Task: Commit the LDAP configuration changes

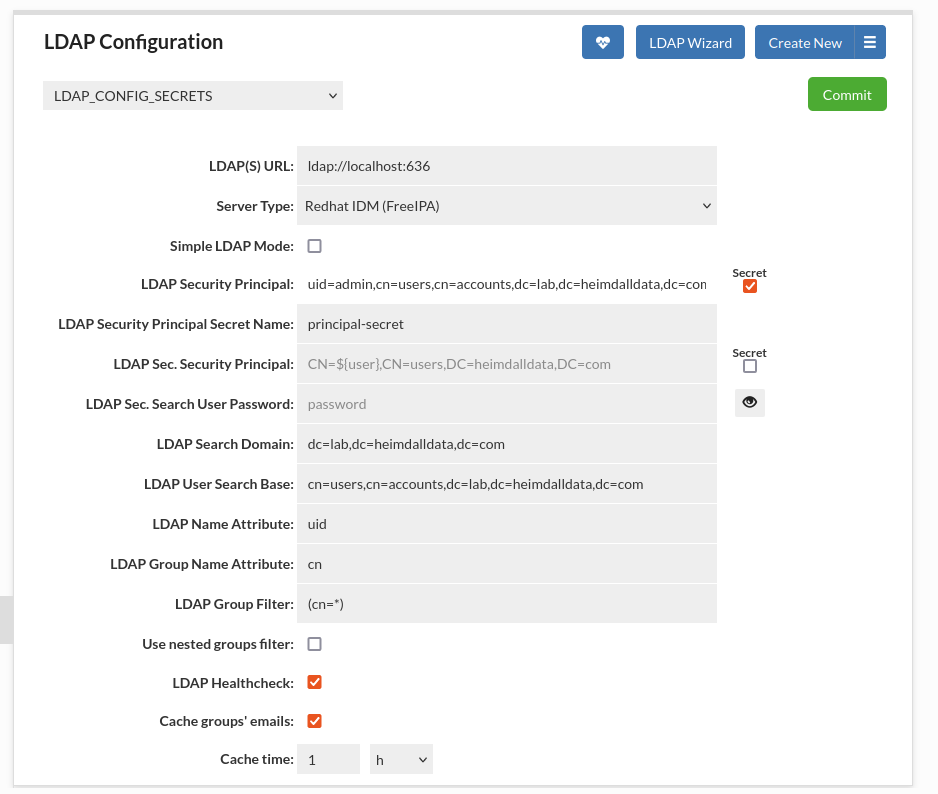Action: click(x=847, y=94)
